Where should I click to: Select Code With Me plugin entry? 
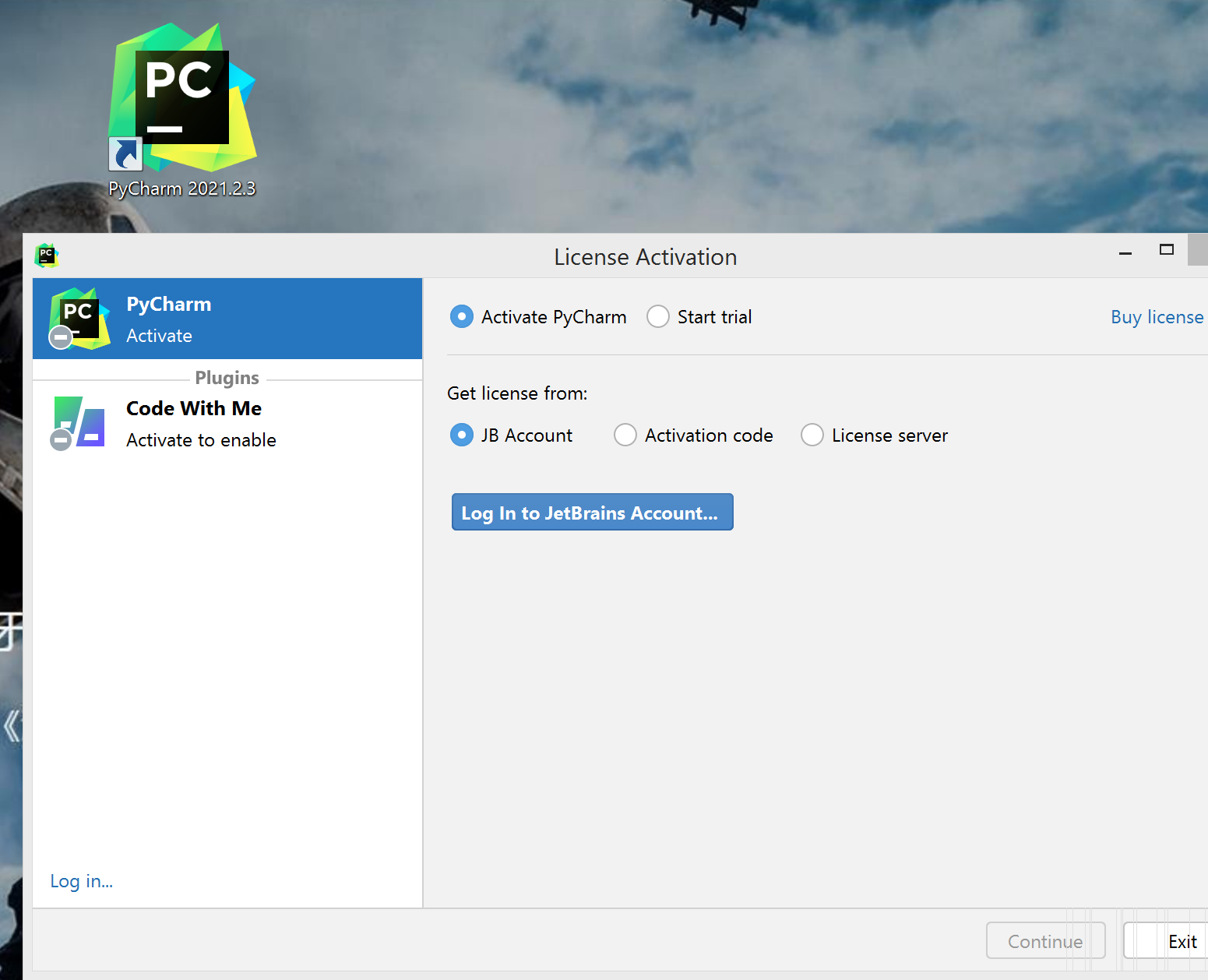(227, 424)
